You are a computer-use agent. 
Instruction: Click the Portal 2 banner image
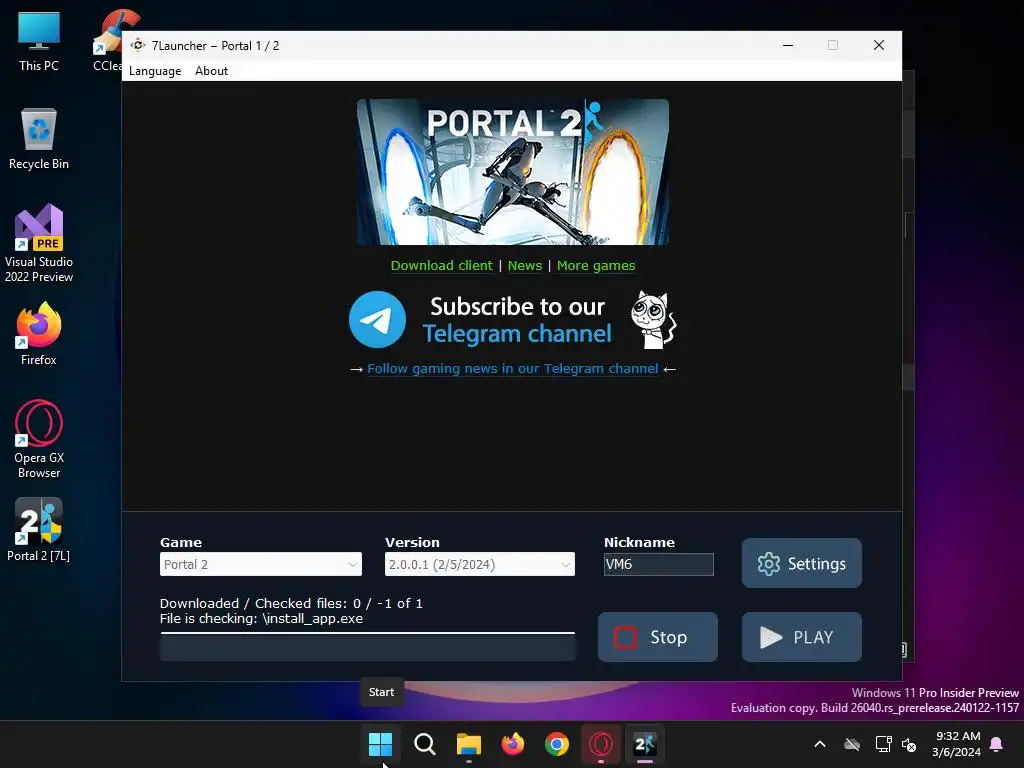[x=513, y=172]
